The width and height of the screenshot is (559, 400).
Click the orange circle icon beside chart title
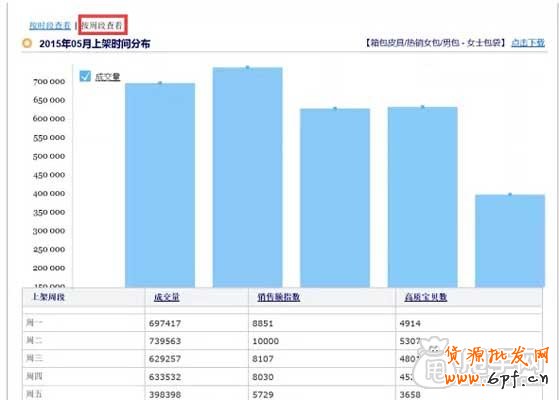click(x=27, y=43)
